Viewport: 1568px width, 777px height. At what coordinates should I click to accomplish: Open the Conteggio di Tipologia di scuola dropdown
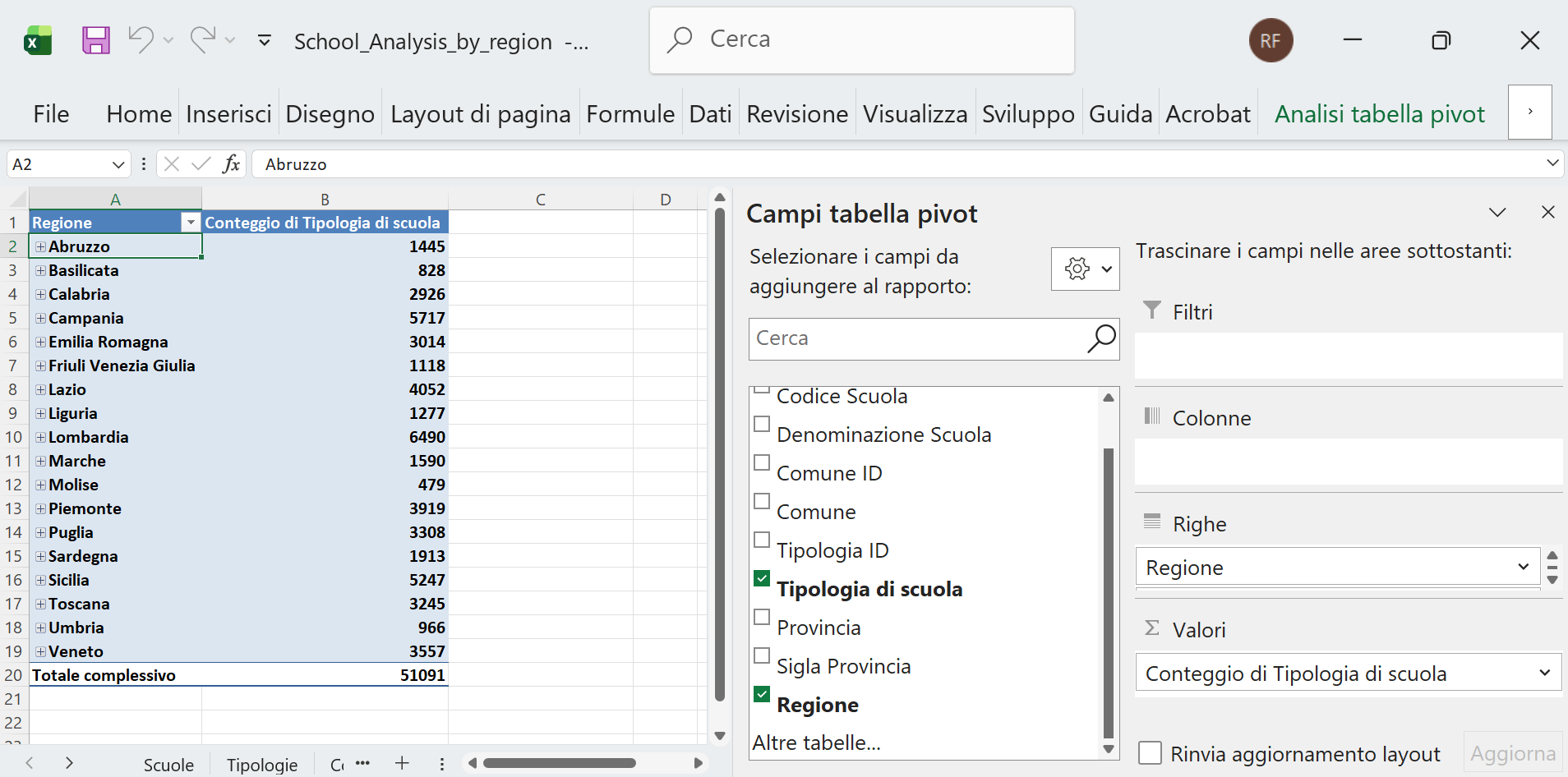(x=1546, y=672)
